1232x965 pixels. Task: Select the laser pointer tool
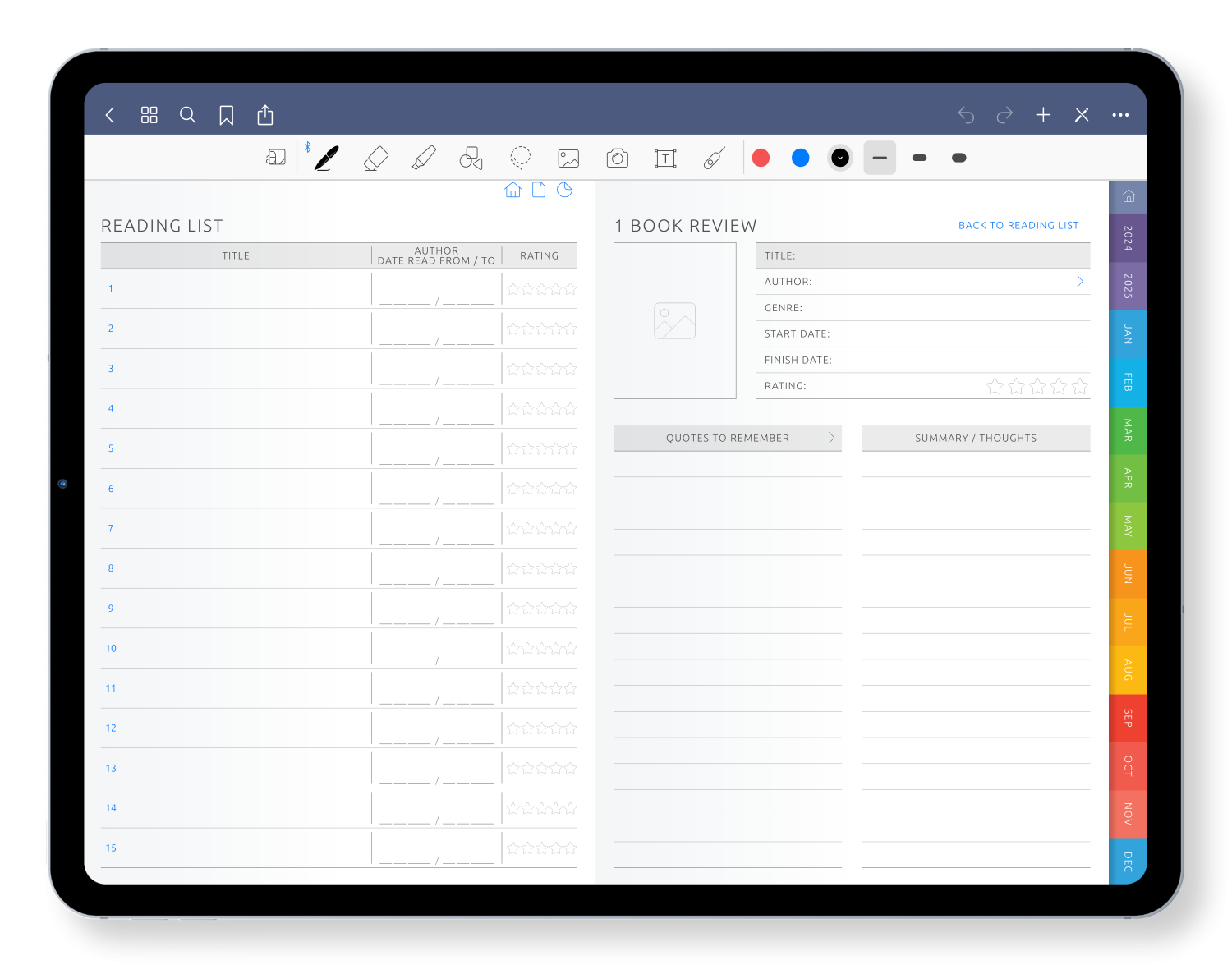pyautogui.click(x=715, y=158)
